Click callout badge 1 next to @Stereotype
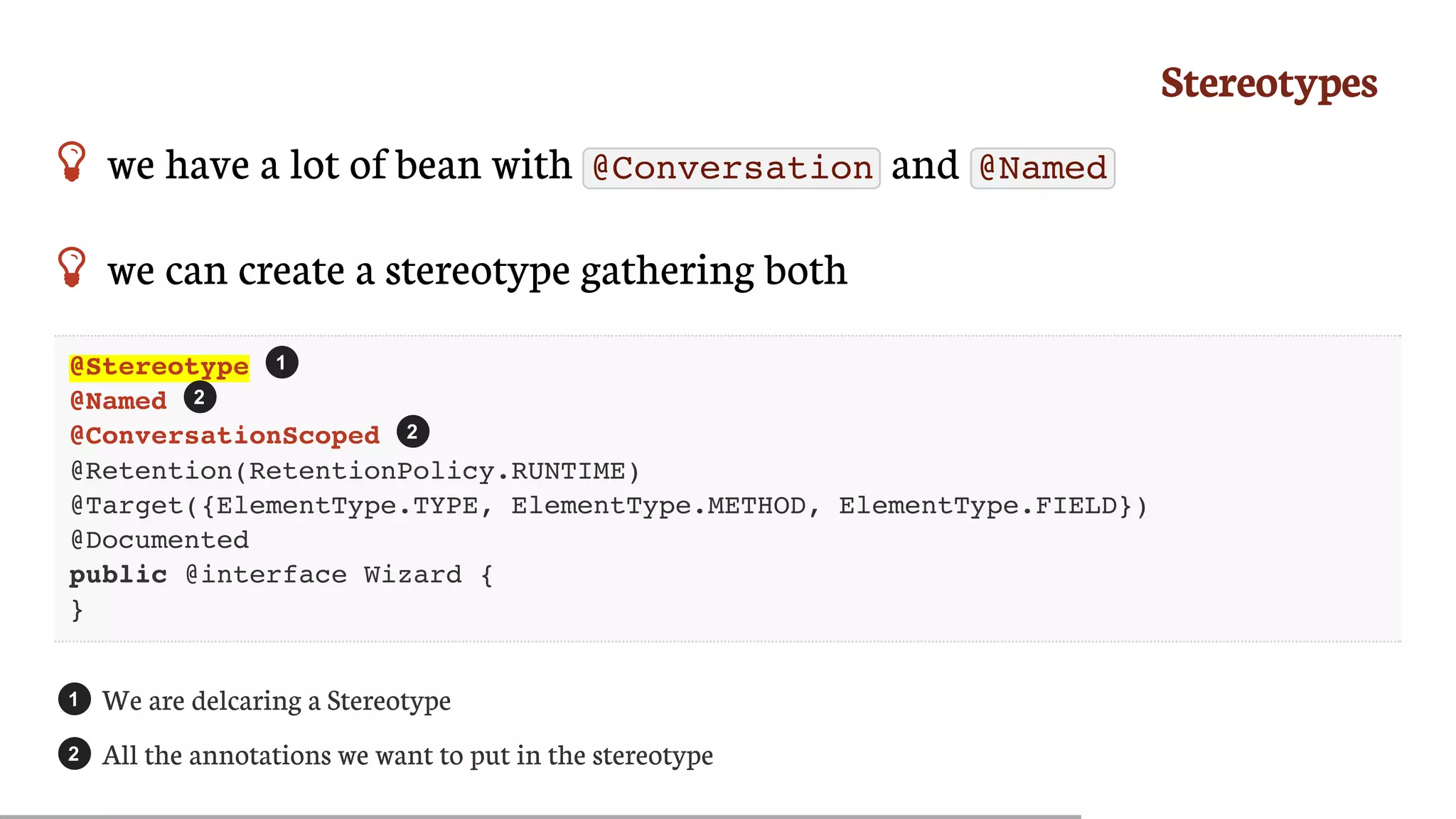 pyautogui.click(x=282, y=363)
